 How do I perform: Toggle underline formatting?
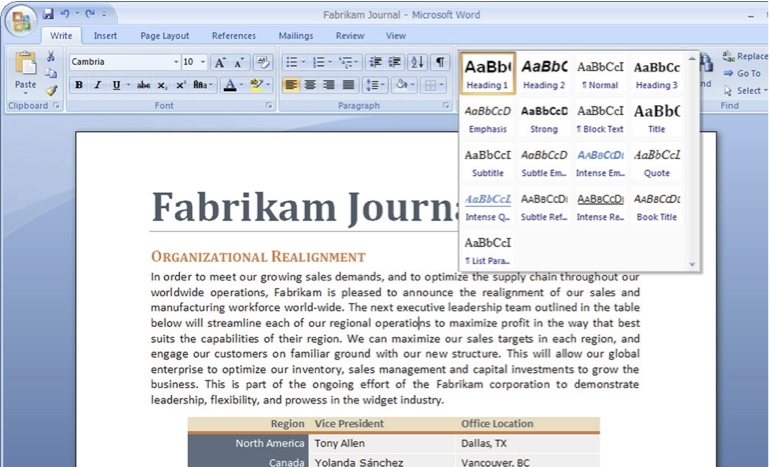[116, 85]
